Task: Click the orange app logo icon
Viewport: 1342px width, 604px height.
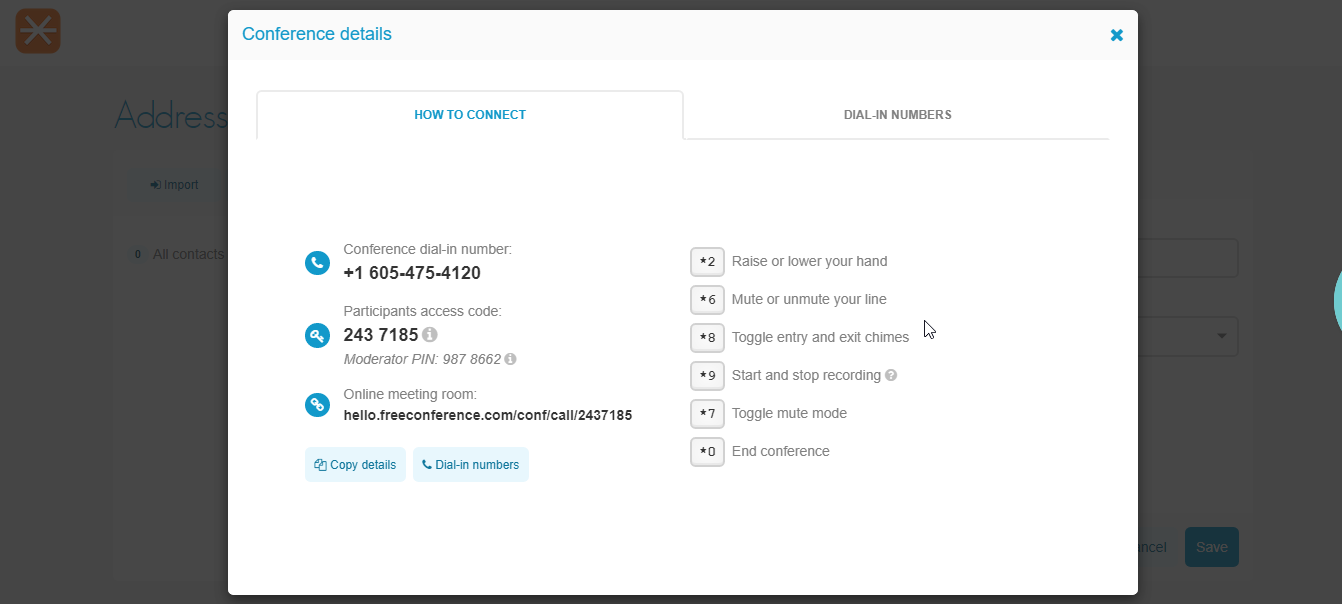Action: [x=38, y=31]
